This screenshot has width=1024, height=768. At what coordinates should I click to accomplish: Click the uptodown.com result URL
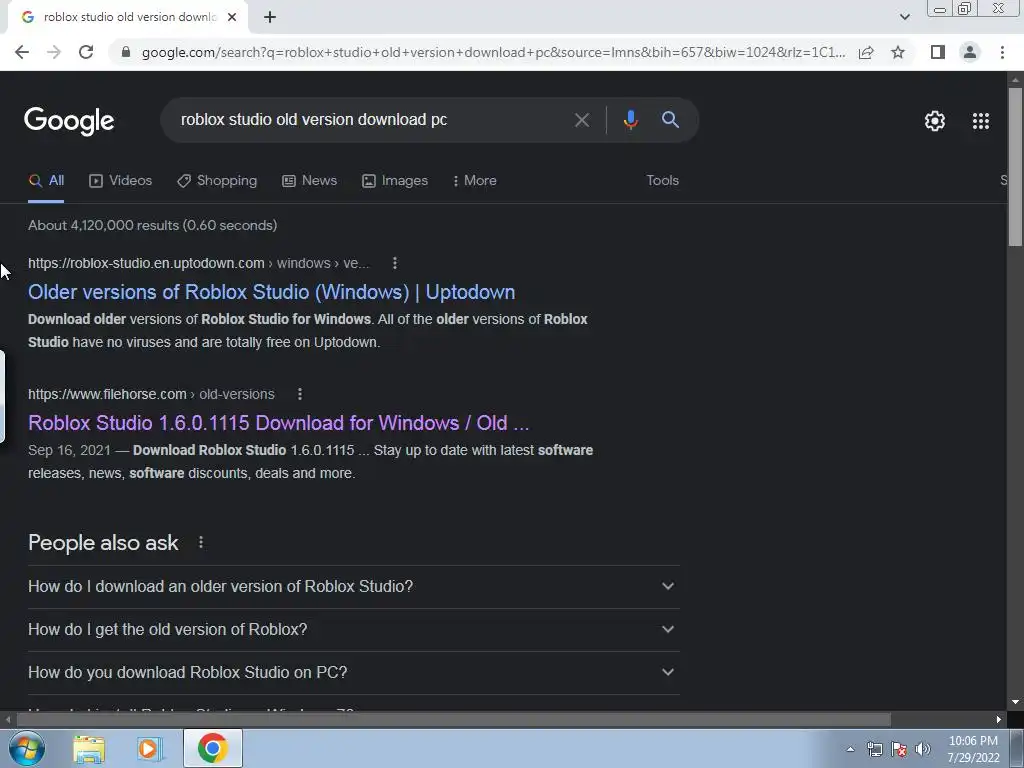pos(199,263)
